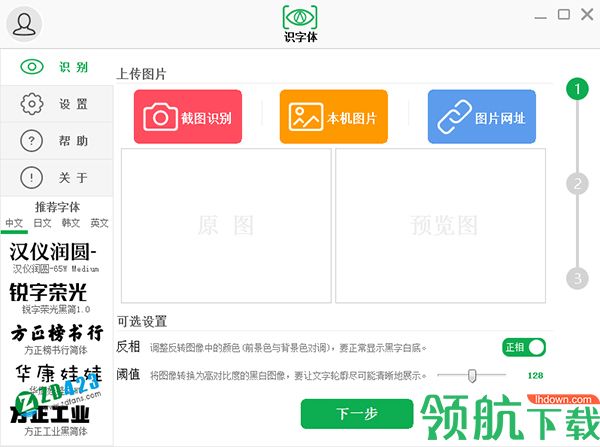Image resolution: width=600 pixels, height=447 pixels.
Task: Choose the 华康娃娃 recommended font
Action: pyautogui.click(x=57, y=379)
